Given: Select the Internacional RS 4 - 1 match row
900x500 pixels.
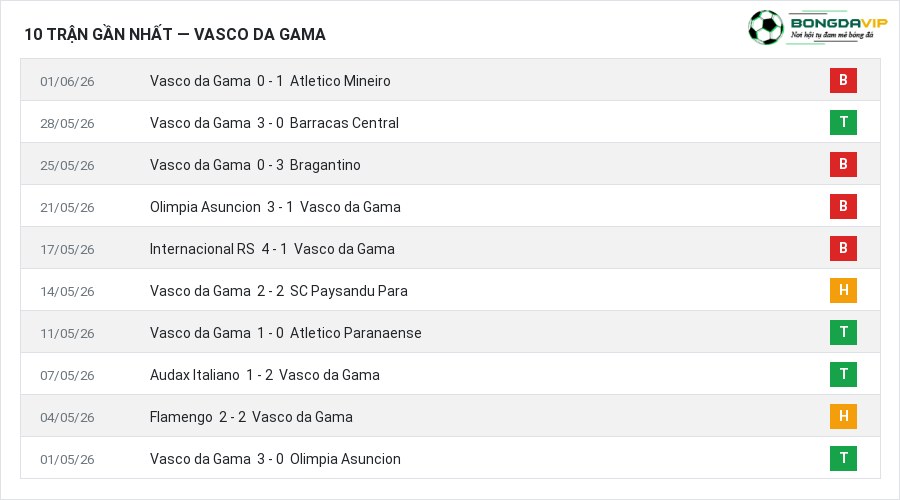Looking at the screenshot, I should tap(450, 248).
